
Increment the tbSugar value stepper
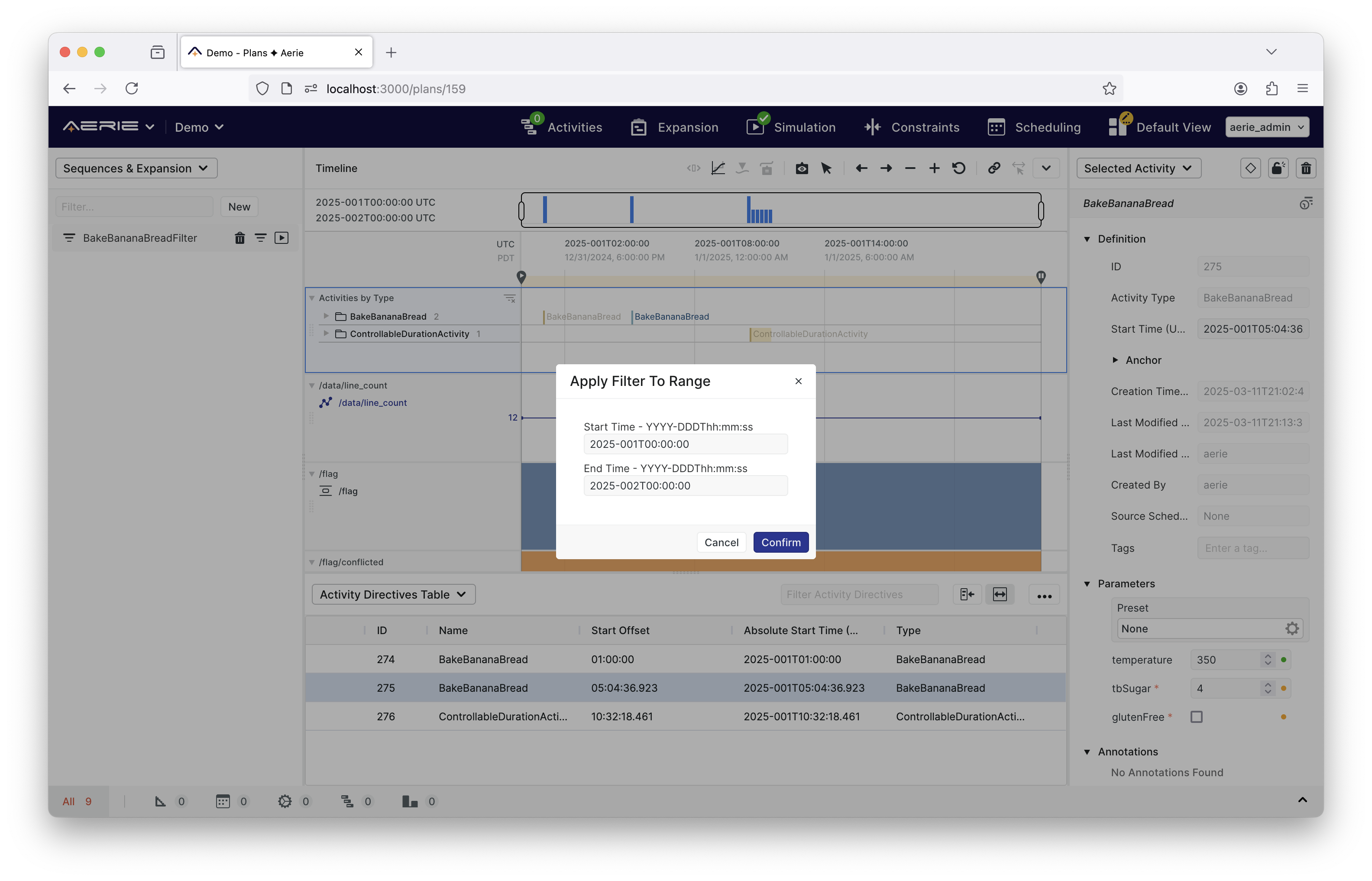pos(1268,685)
